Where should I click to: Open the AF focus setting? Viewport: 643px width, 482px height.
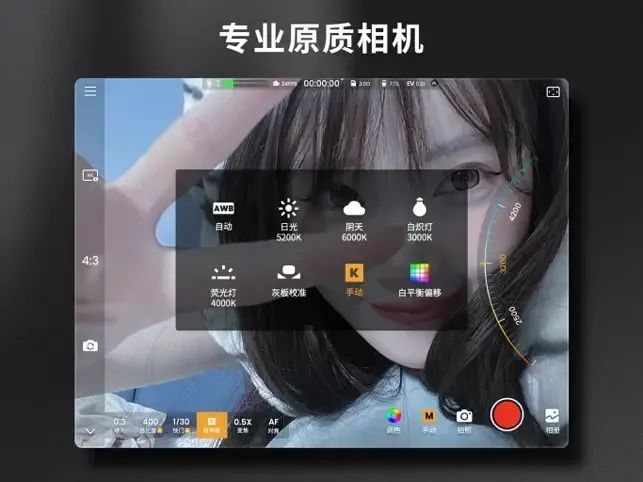click(x=274, y=425)
